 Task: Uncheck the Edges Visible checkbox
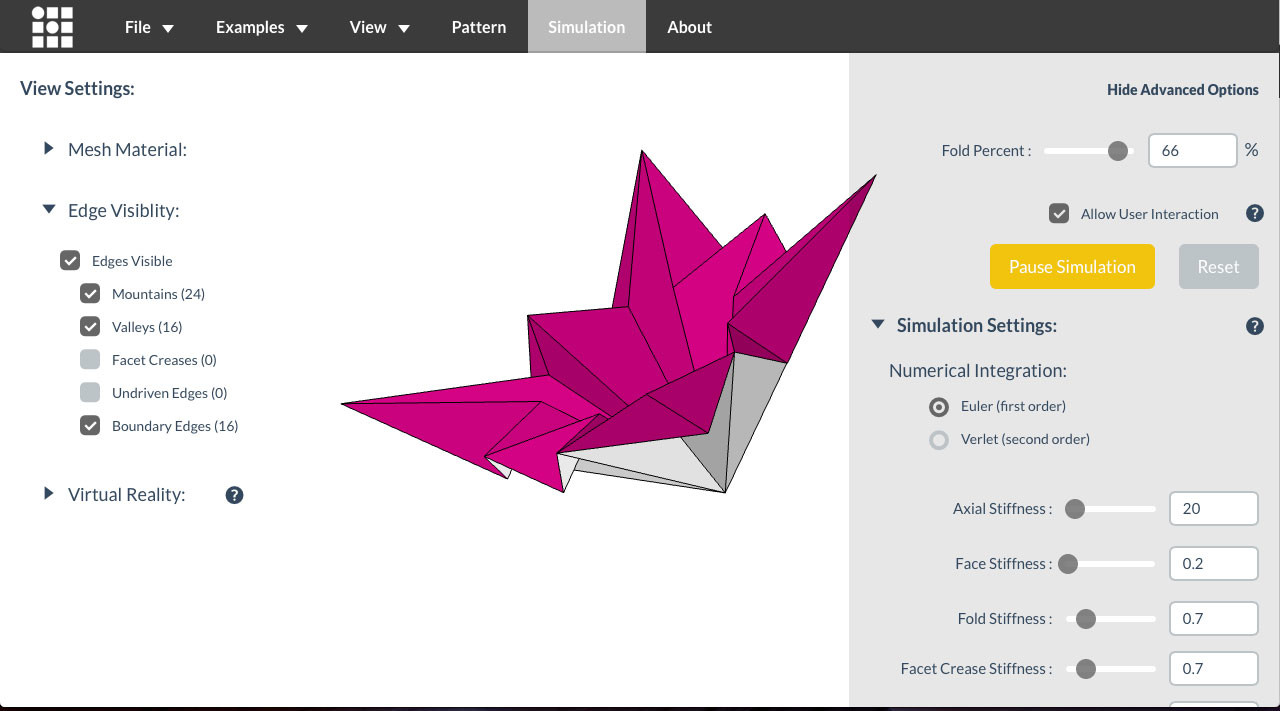coord(70,260)
